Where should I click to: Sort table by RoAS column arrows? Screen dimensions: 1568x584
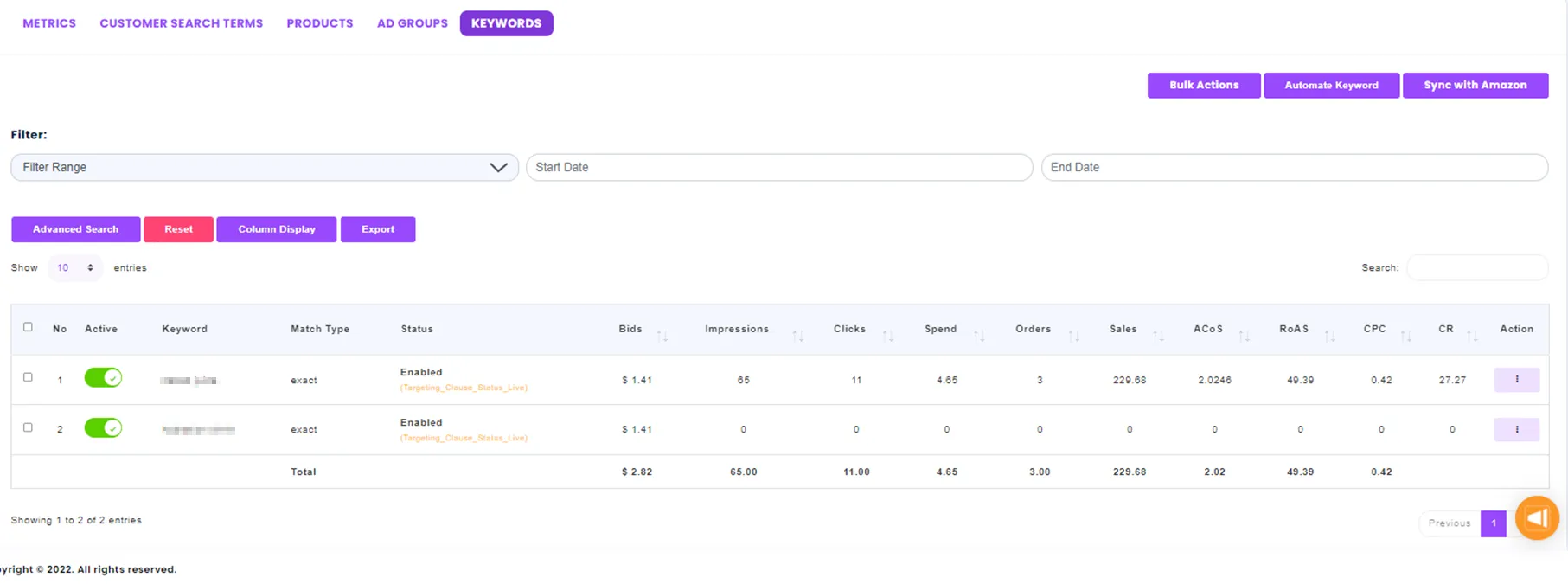pos(1330,336)
